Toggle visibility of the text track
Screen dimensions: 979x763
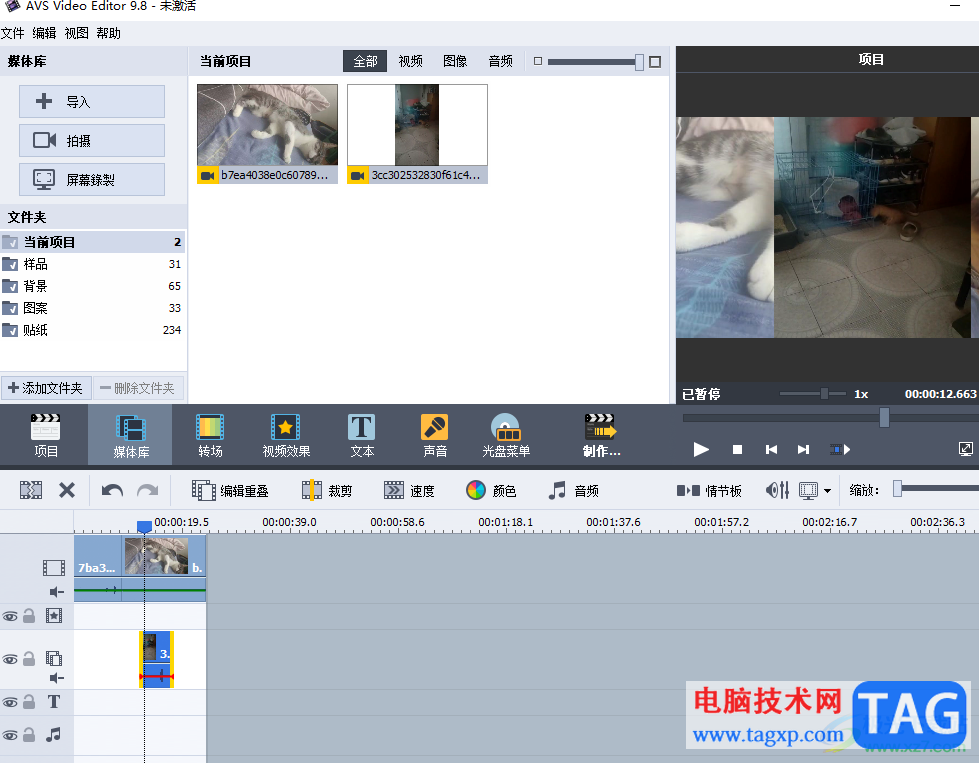click(x=10, y=702)
